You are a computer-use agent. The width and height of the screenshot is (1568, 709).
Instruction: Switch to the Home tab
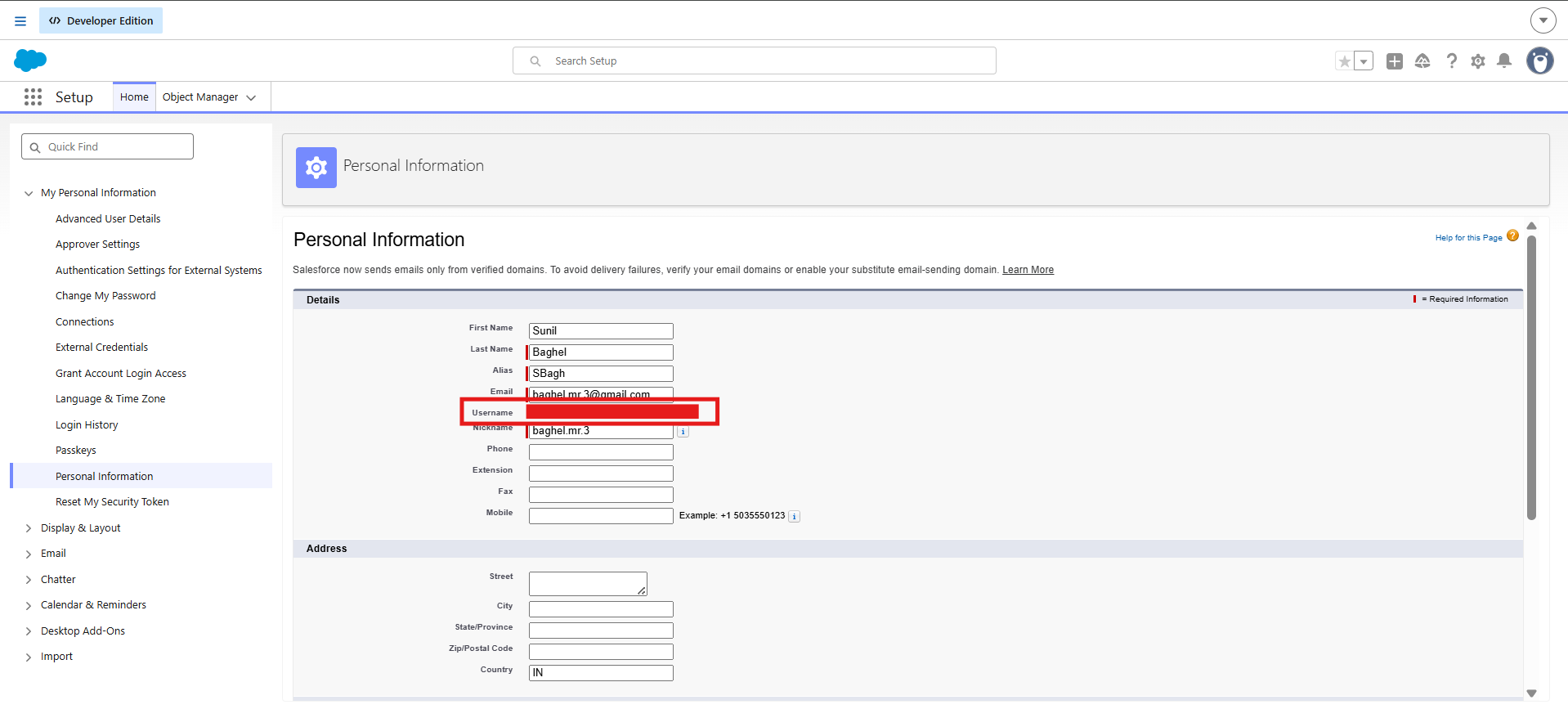tap(134, 96)
